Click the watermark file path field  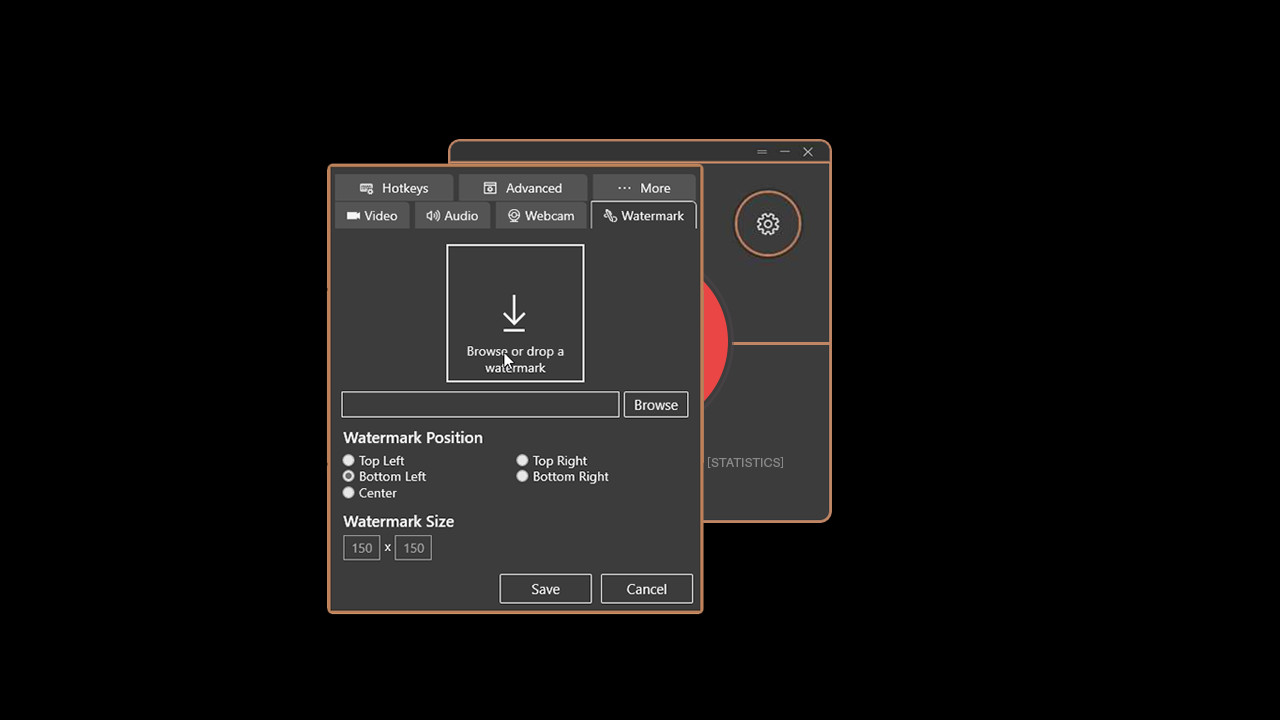[x=480, y=404]
